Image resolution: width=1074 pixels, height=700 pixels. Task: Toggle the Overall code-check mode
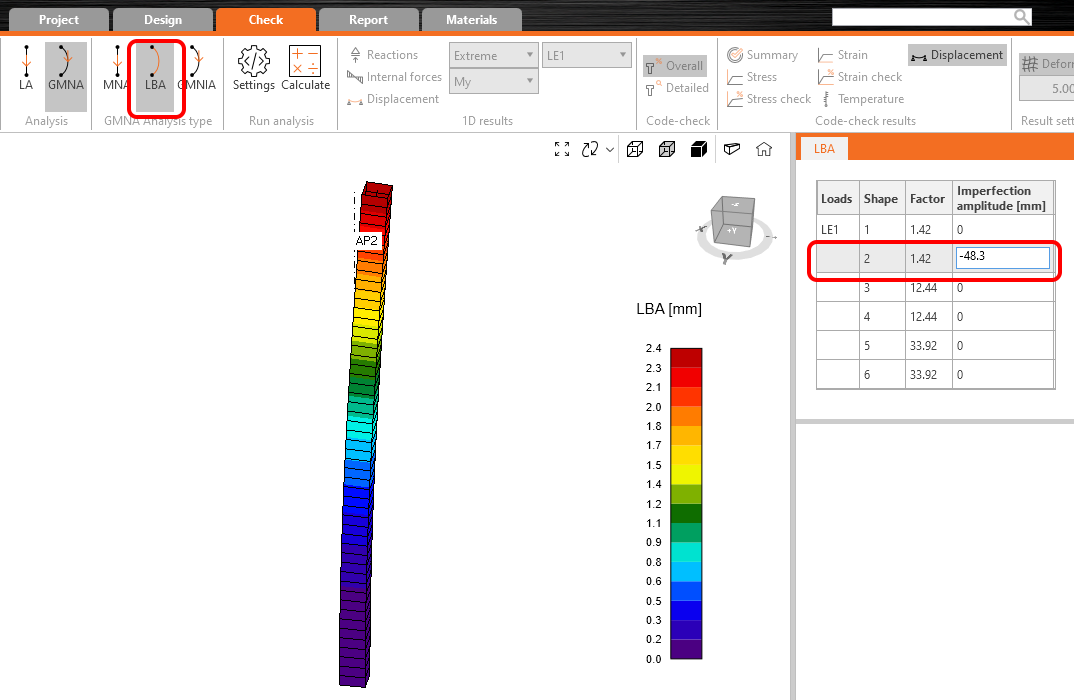coord(675,66)
